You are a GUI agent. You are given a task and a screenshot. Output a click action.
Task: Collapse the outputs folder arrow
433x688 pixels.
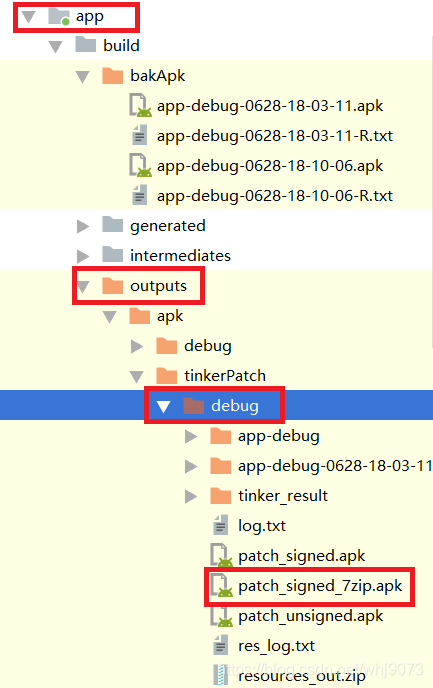pyautogui.click(x=82, y=287)
